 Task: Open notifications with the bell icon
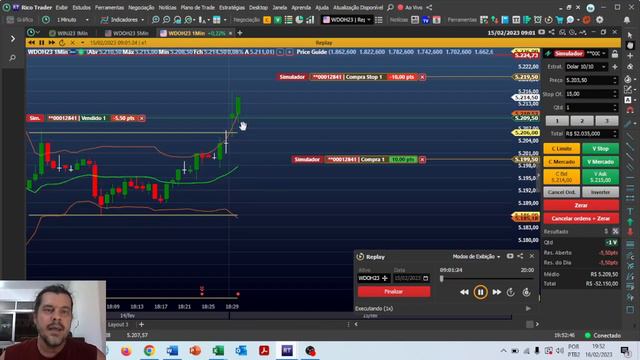point(627,20)
